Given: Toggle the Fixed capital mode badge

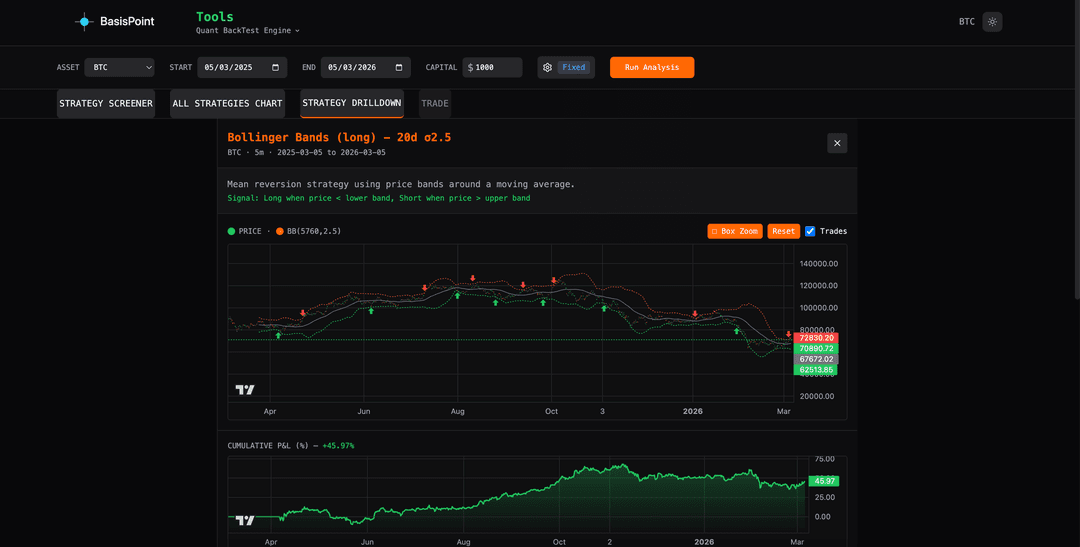Looking at the screenshot, I should point(574,68).
